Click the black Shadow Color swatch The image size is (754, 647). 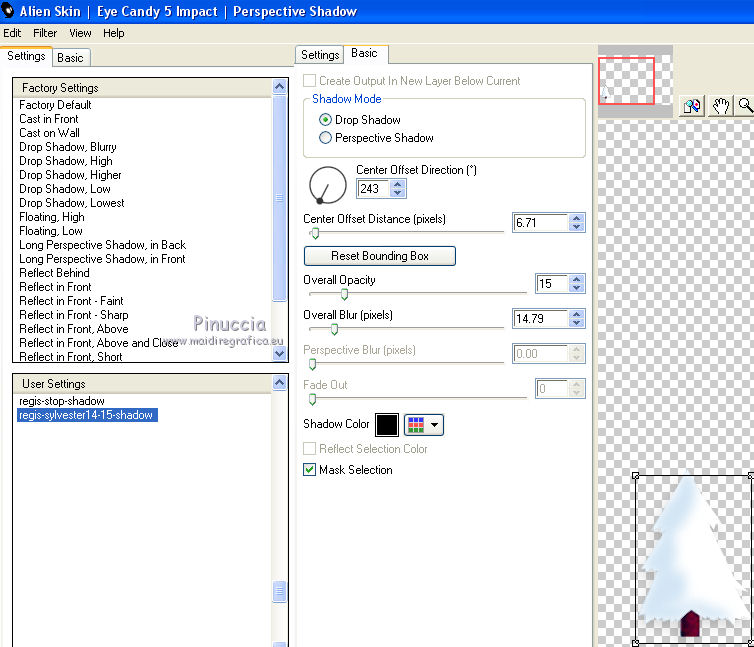coord(387,425)
